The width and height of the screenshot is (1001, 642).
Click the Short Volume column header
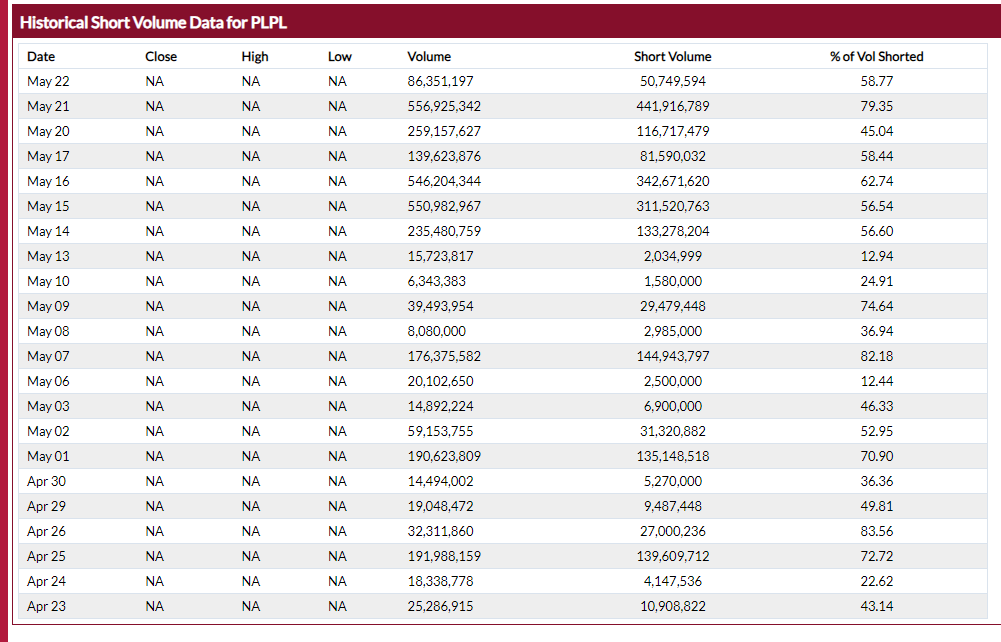click(672, 56)
